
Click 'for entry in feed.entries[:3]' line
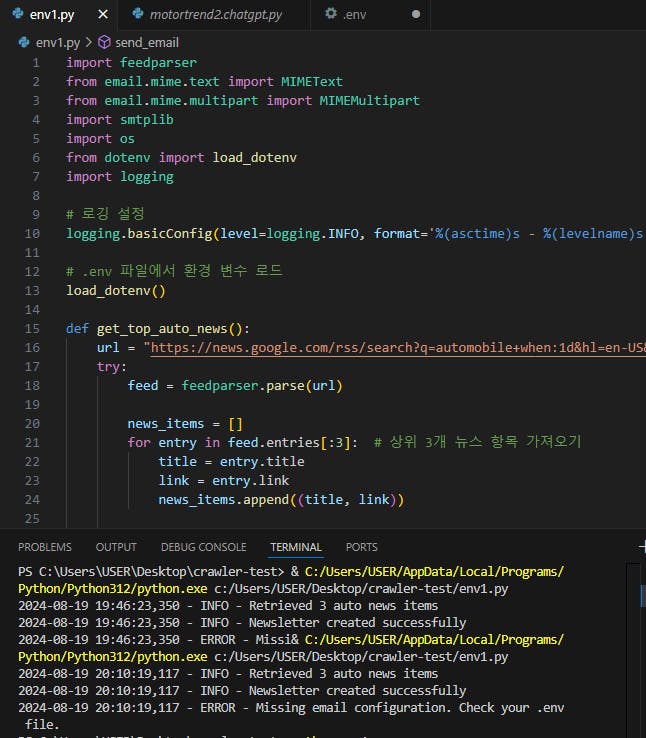click(242, 442)
